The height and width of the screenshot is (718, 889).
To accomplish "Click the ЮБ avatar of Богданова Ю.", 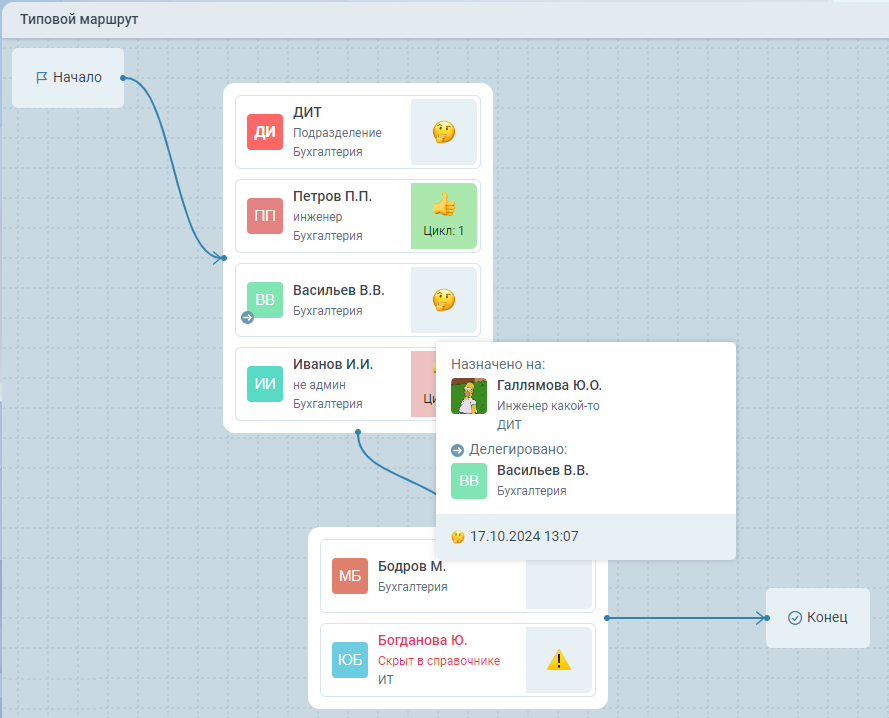I will 350,660.
